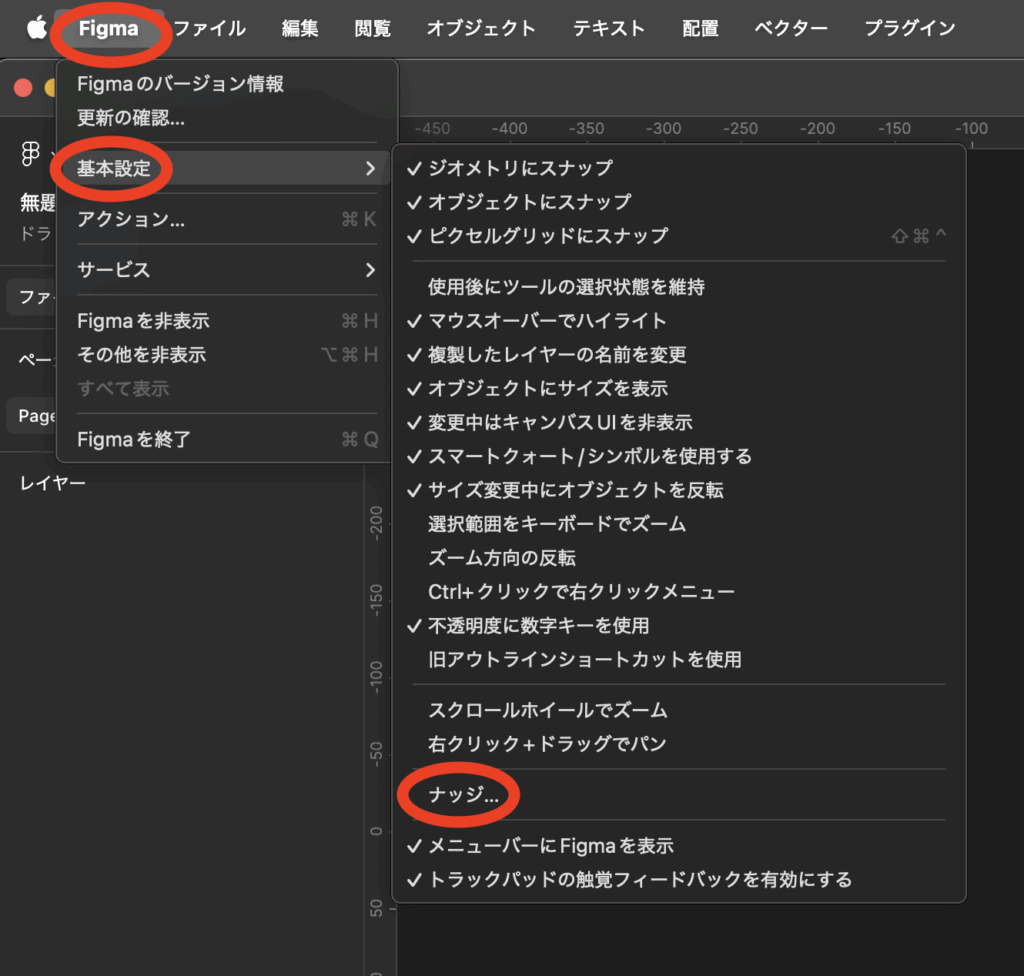
Task: Toggle ジオメトリにスナップ option
Action: pyautogui.click(x=520, y=168)
